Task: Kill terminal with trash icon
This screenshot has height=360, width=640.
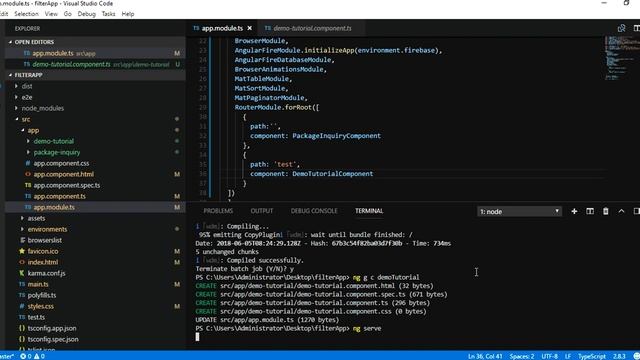Action: 606,211
